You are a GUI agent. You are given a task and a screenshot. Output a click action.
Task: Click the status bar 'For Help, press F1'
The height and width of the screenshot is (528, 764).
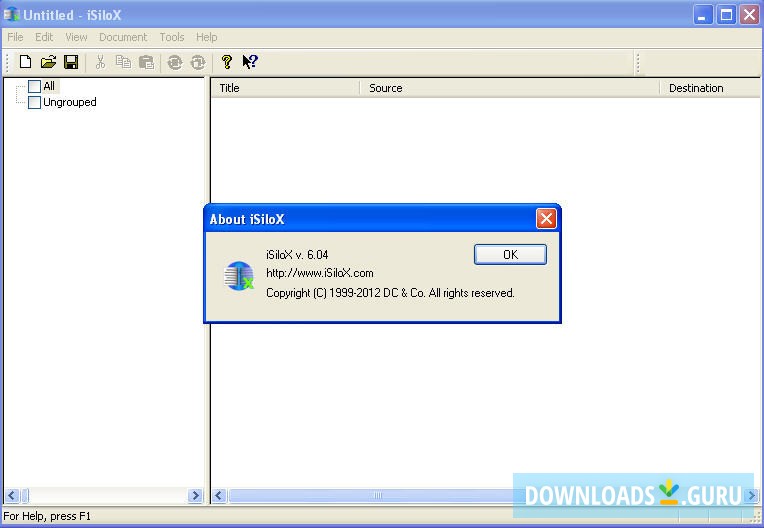tap(47, 516)
